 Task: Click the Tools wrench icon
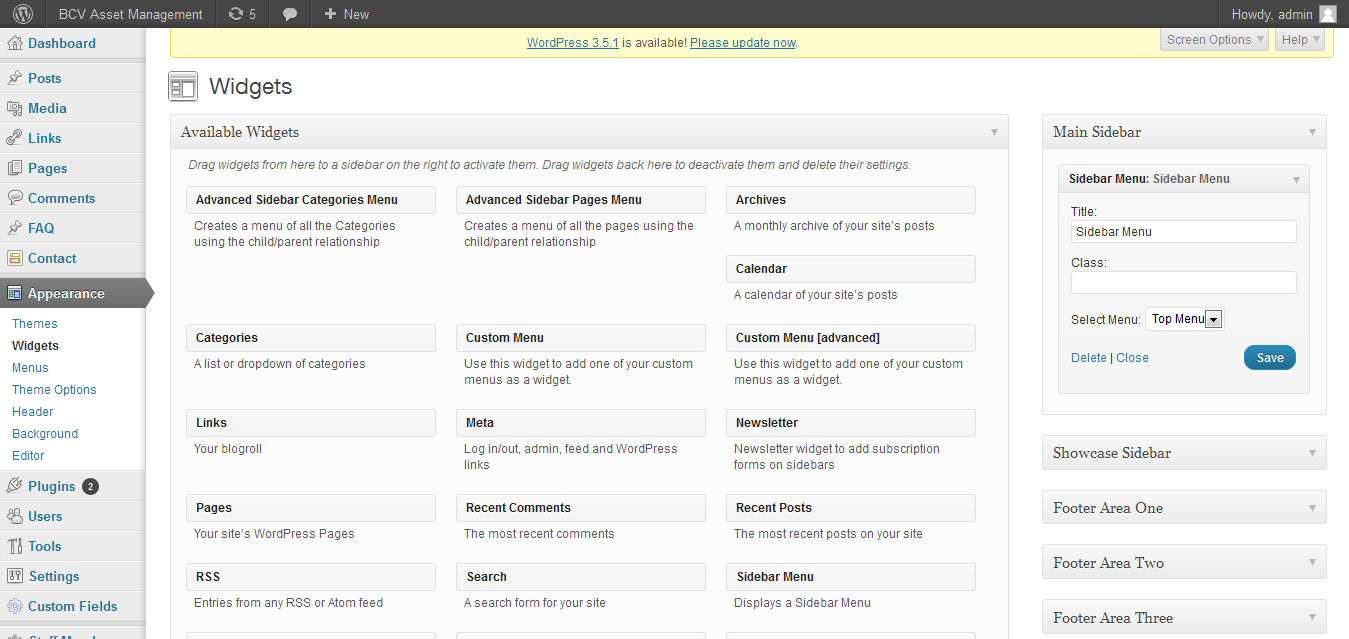pyautogui.click(x=14, y=546)
